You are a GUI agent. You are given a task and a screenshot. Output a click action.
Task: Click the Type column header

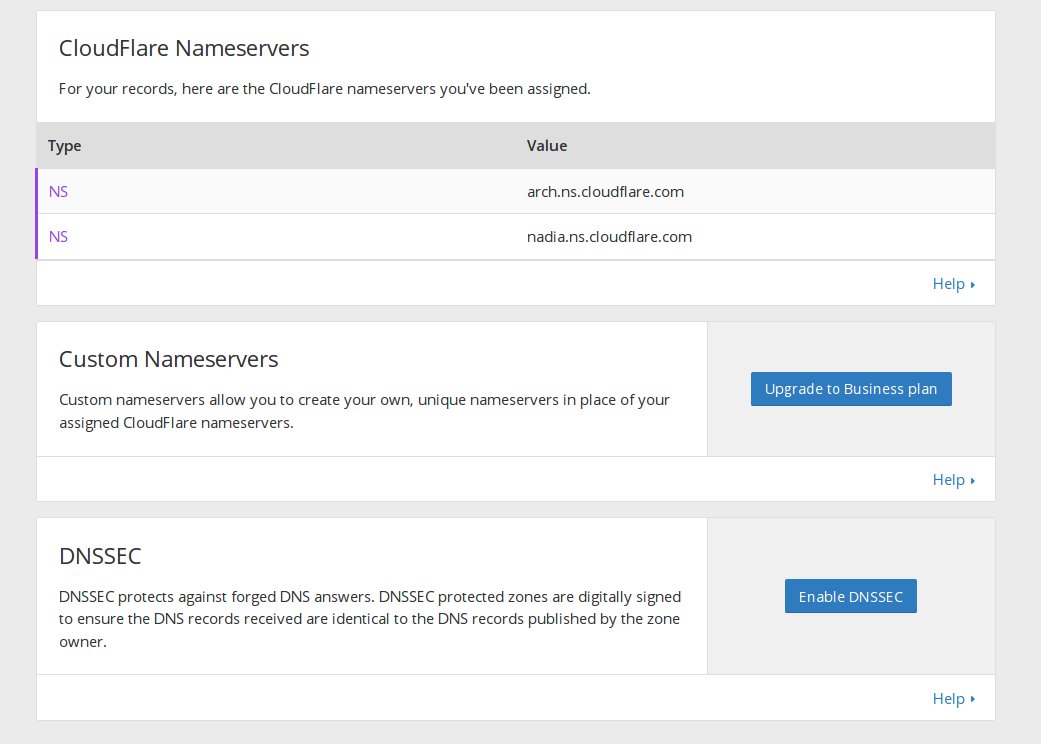[x=64, y=146]
